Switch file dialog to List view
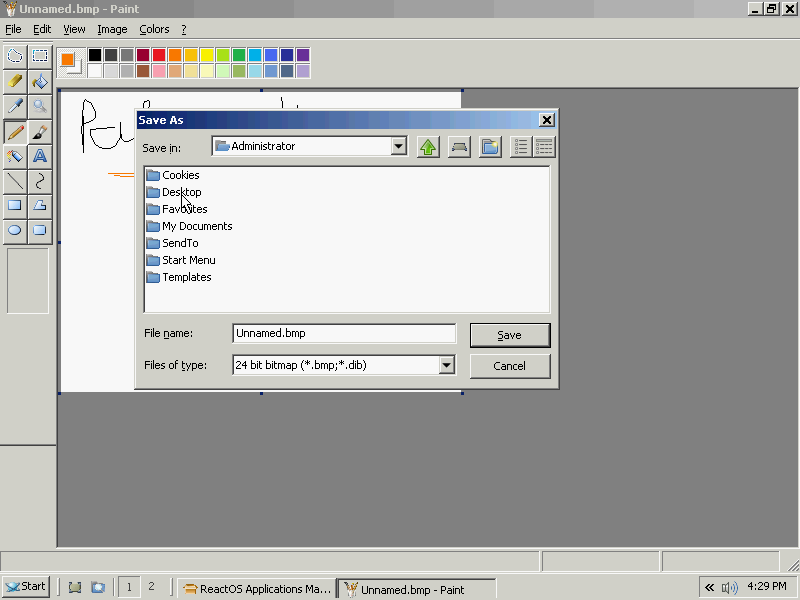This screenshot has width=800, height=600. [x=520, y=147]
